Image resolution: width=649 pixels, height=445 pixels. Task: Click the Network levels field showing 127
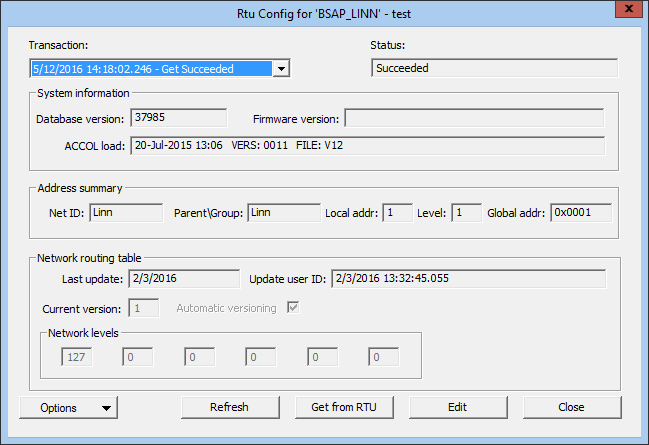click(77, 357)
